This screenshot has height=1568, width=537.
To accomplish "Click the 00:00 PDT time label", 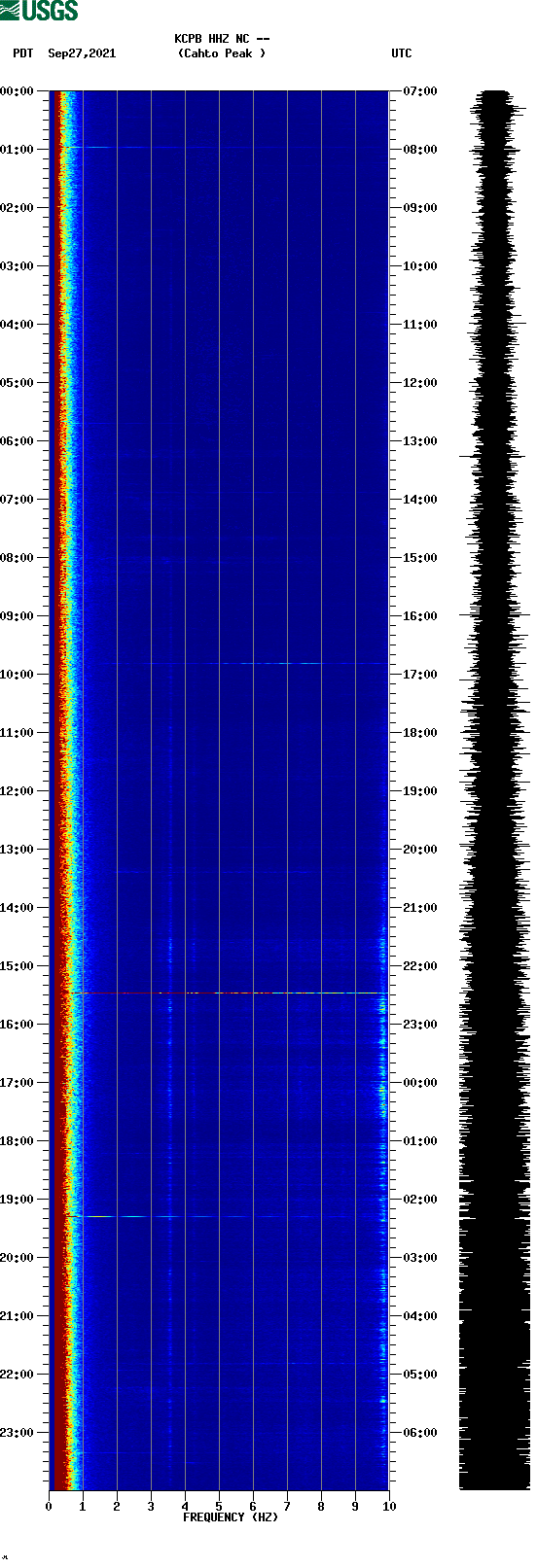I will [18, 91].
